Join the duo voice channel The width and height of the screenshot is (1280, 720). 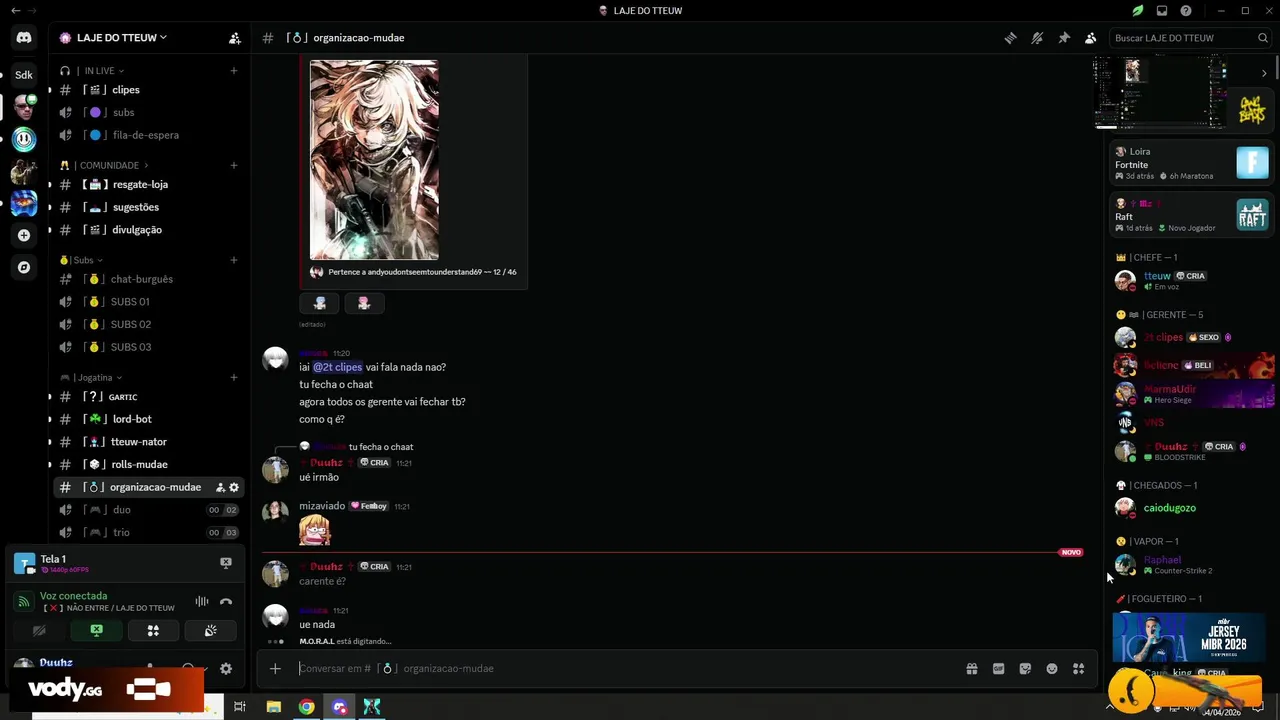point(148,510)
